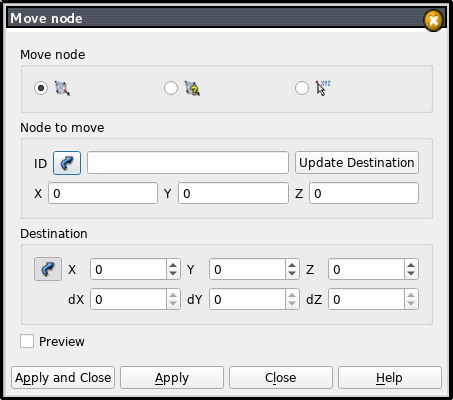Click the Destination dX spin field
The image size is (453, 400).
135,299
